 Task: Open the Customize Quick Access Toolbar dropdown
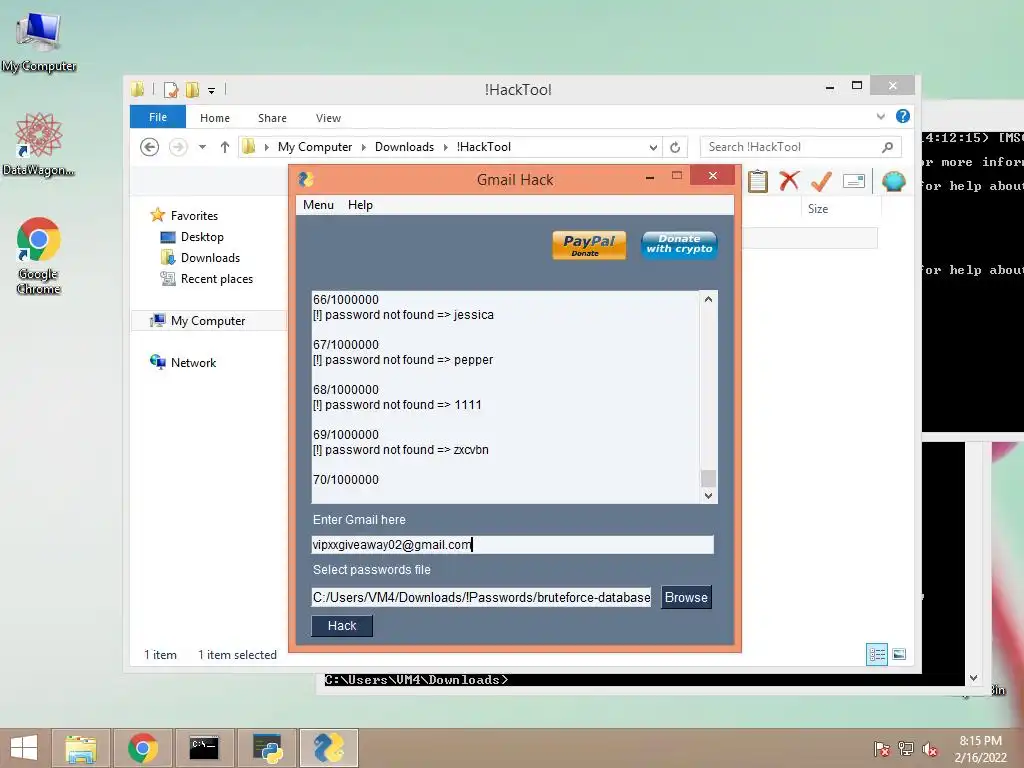212,91
